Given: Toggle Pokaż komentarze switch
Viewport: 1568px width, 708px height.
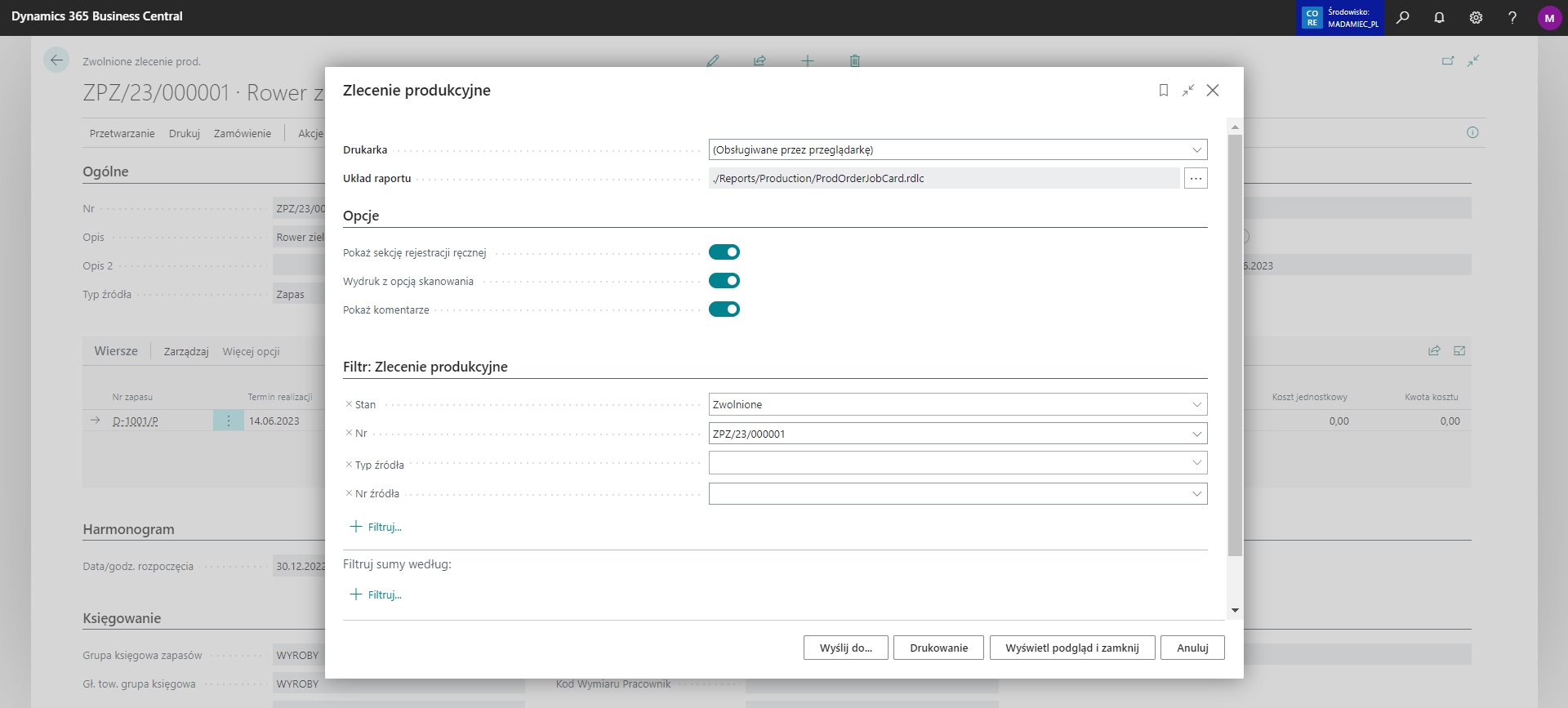Looking at the screenshot, I should coord(724,309).
